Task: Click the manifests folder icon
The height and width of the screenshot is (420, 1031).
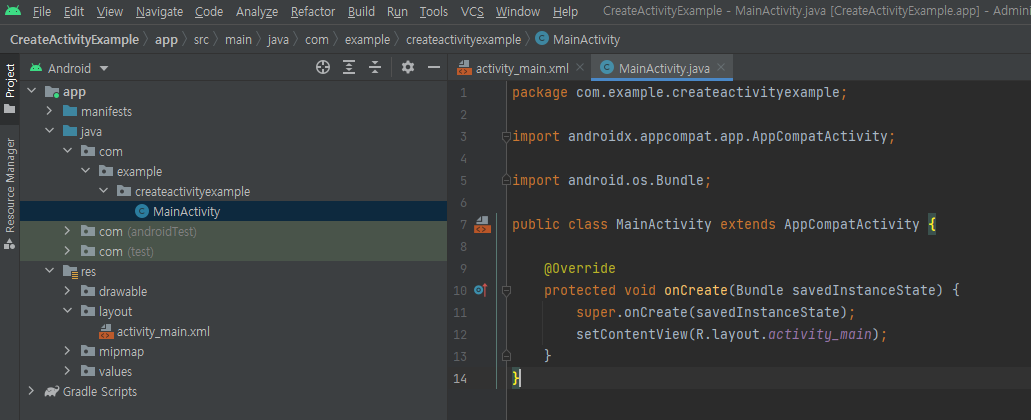Action: coord(70,111)
